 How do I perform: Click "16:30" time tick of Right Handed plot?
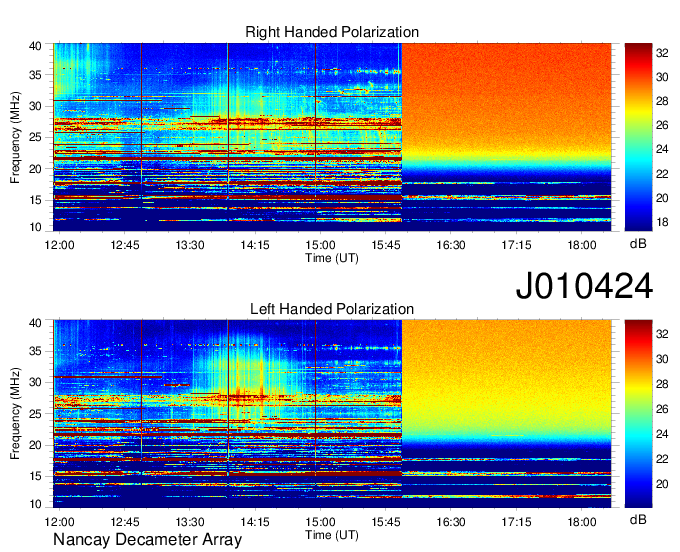tap(451, 245)
